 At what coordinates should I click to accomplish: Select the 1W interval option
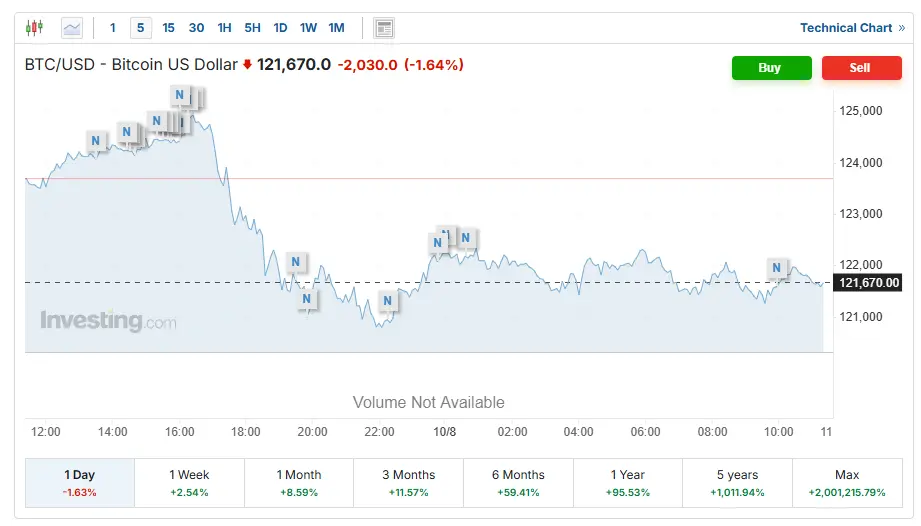(308, 28)
